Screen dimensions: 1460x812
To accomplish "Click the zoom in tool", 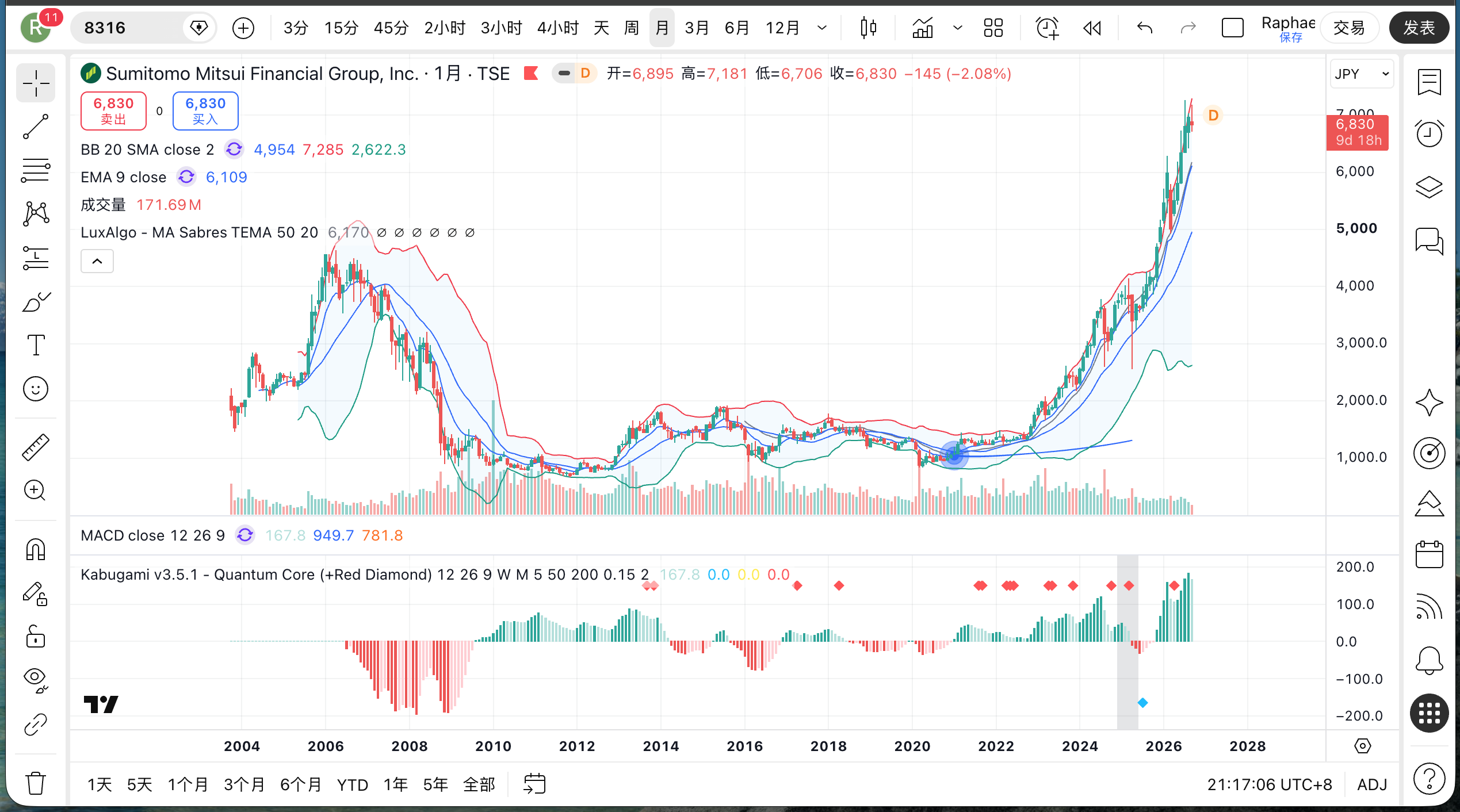I will [36, 491].
